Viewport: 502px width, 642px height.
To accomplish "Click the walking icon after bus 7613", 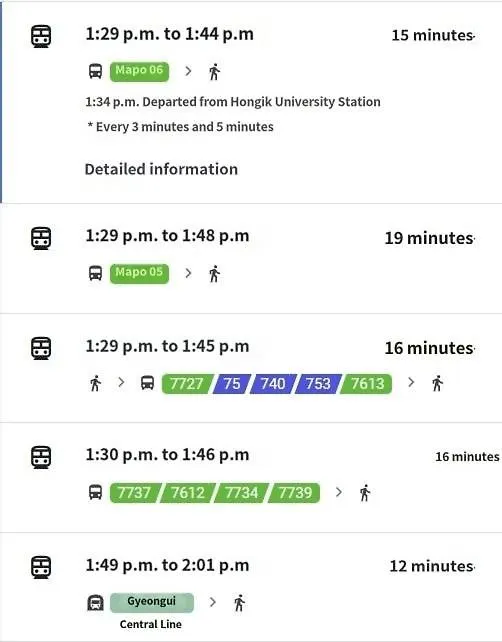I will (437, 383).
